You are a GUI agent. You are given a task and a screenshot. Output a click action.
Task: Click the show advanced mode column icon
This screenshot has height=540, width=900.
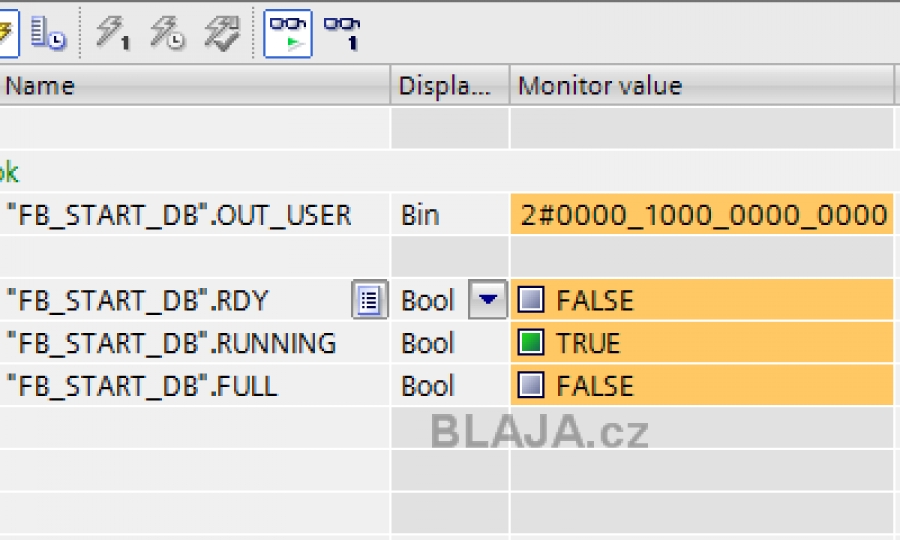pyautogui.click(x=48, y=33)
